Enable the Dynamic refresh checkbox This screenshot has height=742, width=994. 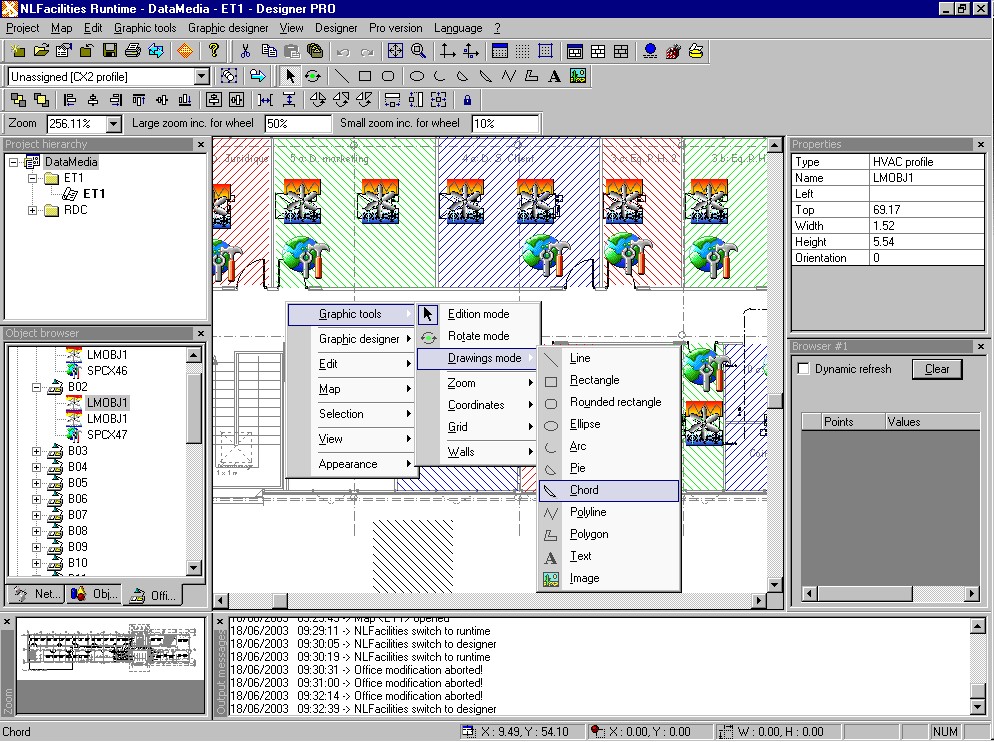click(x=803, y=369)
